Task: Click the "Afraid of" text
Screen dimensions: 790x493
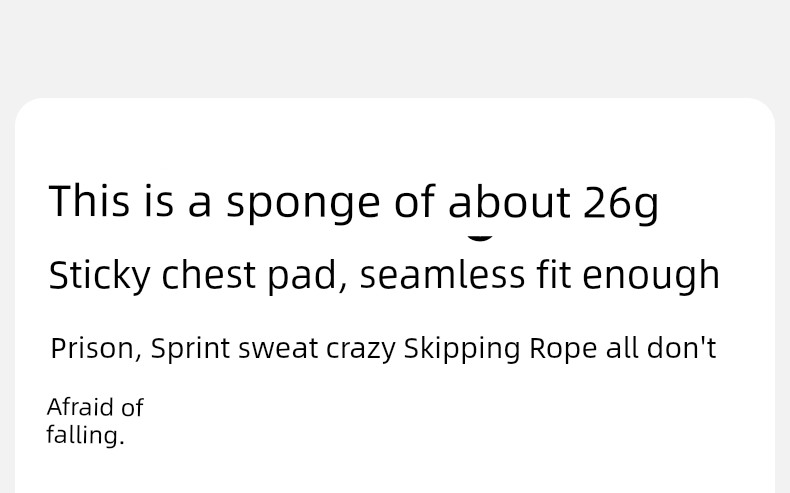Action: coord(95,407)
